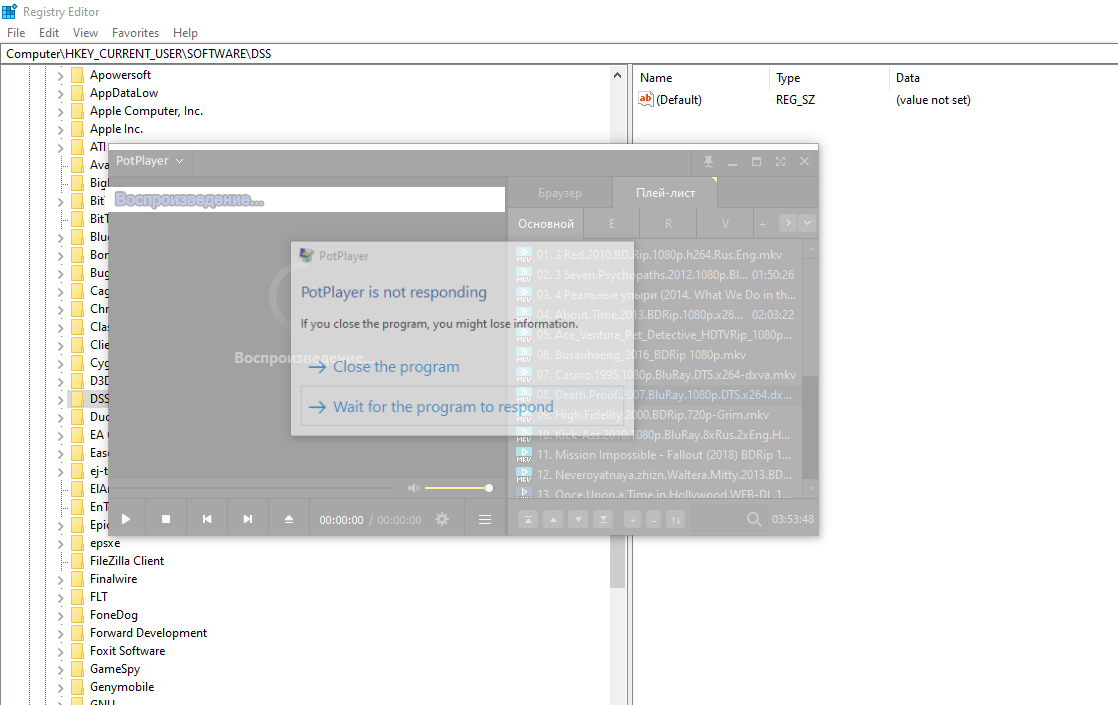Choose Wait for the program to respond
The width and height of the screenshot is (1118, 705).
tap(463, 406)
